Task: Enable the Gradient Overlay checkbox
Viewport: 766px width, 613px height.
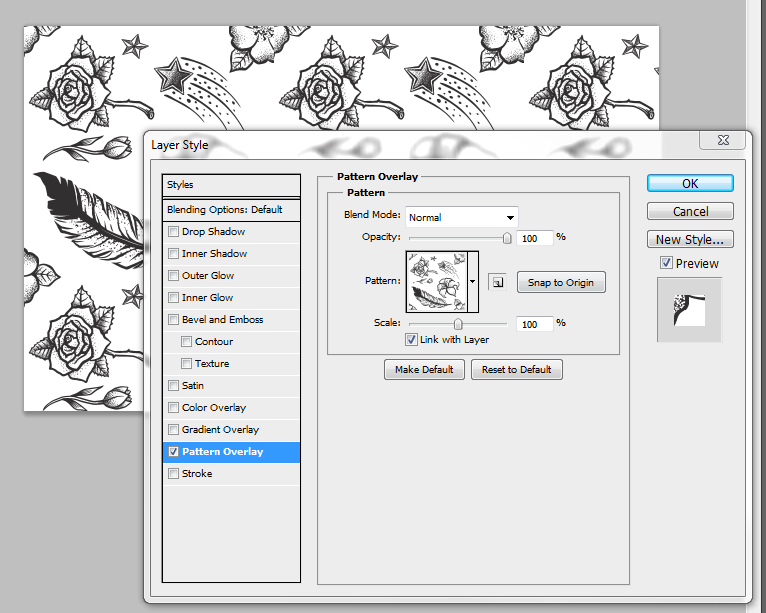Action: point(173,429)
